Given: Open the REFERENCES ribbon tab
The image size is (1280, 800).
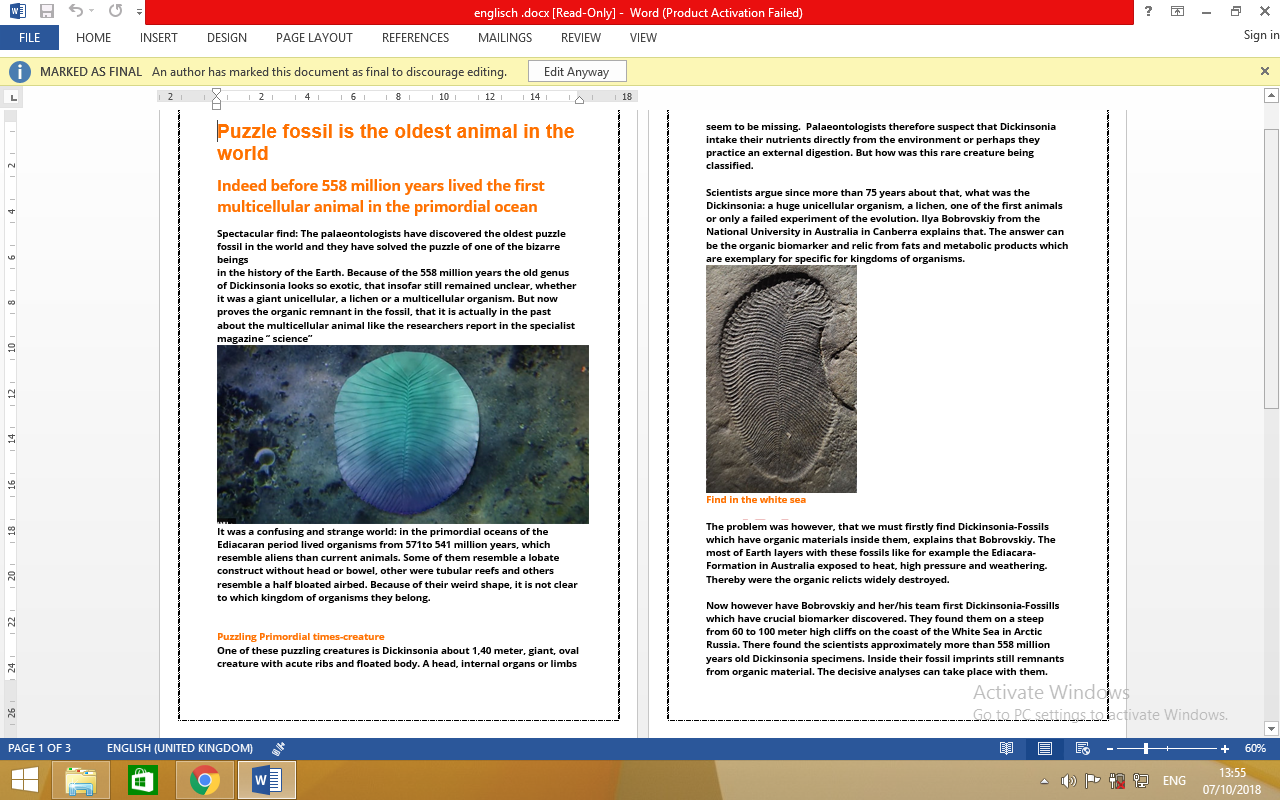Looking at the screenshot, I should tap(415, 38).
